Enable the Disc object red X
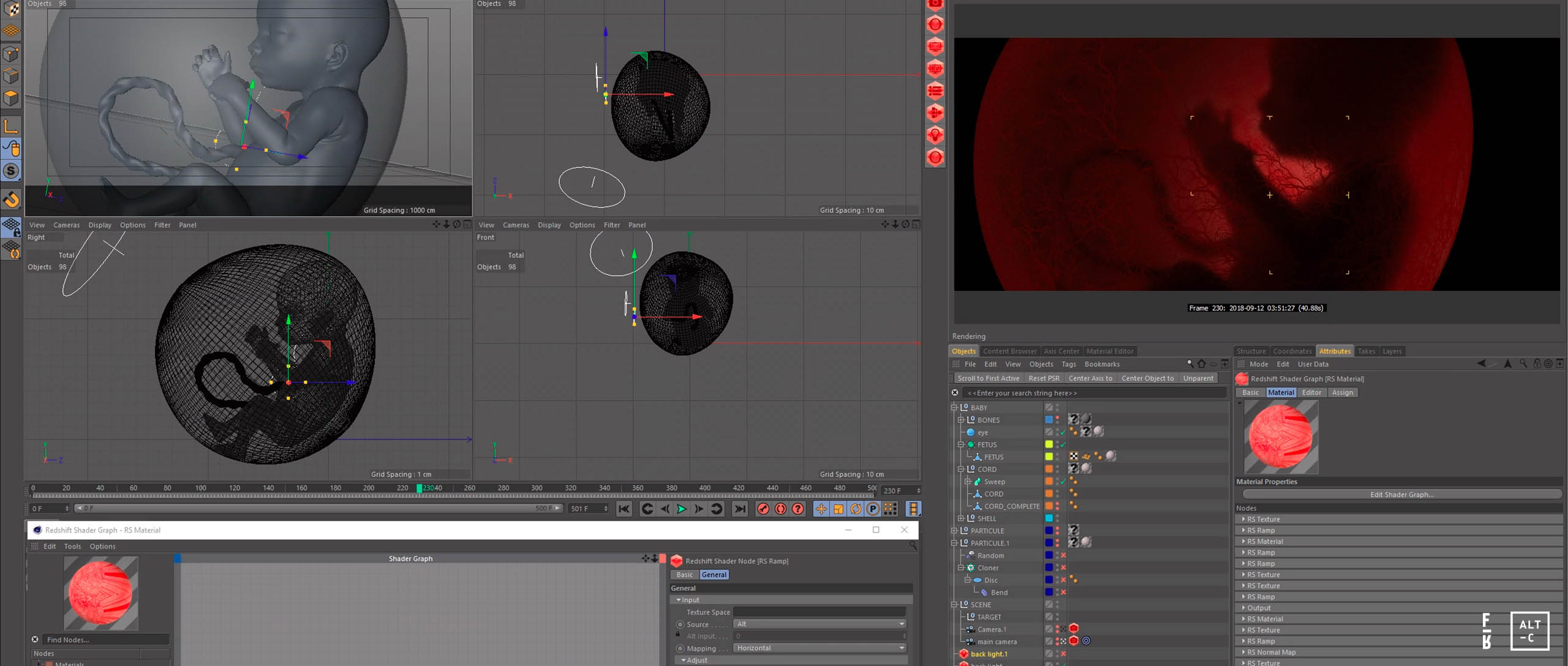Screen dimensions: 1568x666 click(x=1064, y=580)
